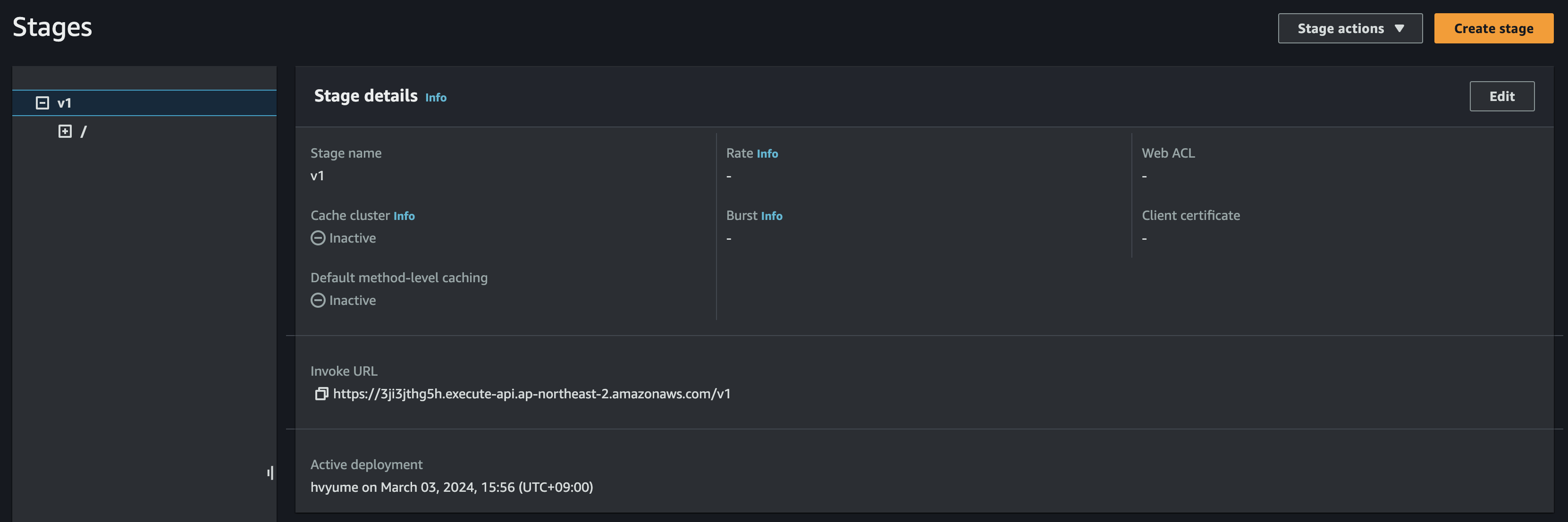The width and height of the screenshot is (1568, 522).
Task: Click the method-level caching Inactive status icon
Action: 318,301
